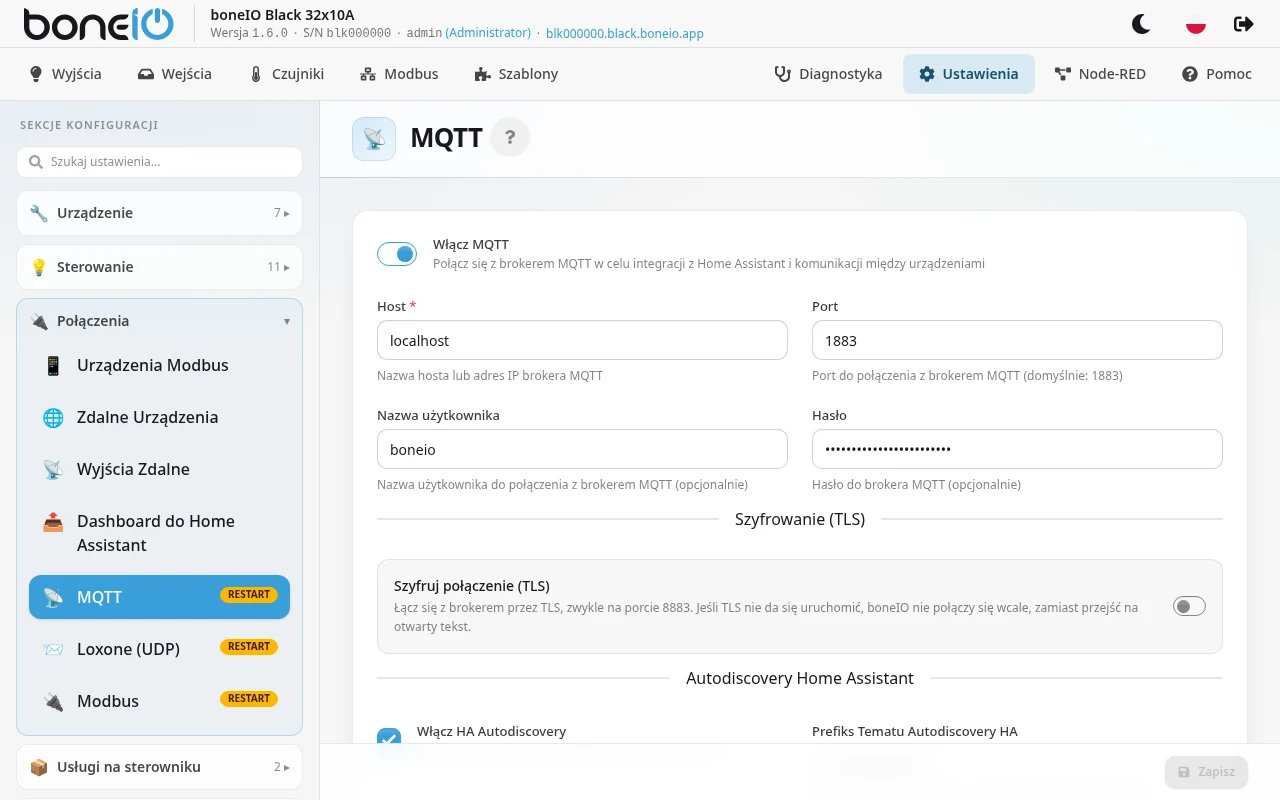Click the logout arrow icon
This screenshot has width=1280, height=800.
[x=1244, y=24]
